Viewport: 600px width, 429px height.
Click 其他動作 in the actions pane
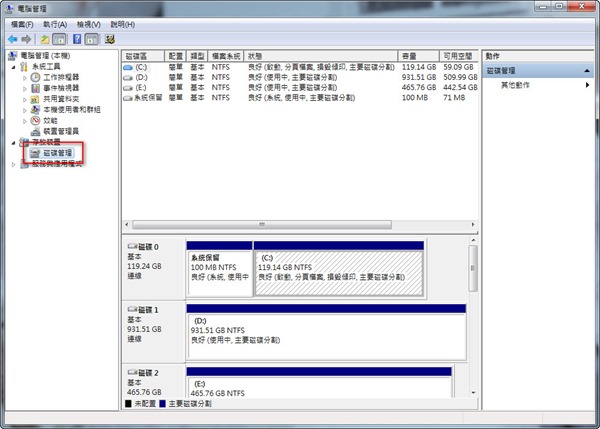(x=516, y=85)
